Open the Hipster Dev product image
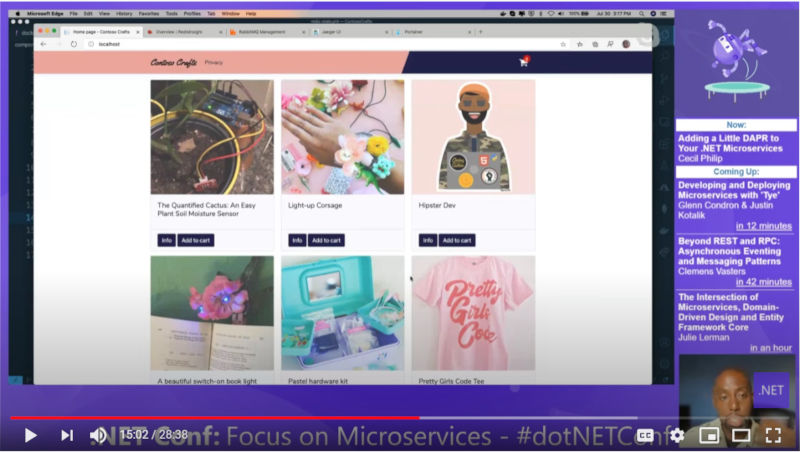This screenshot has width=800, height=452. tap(473, 137)
